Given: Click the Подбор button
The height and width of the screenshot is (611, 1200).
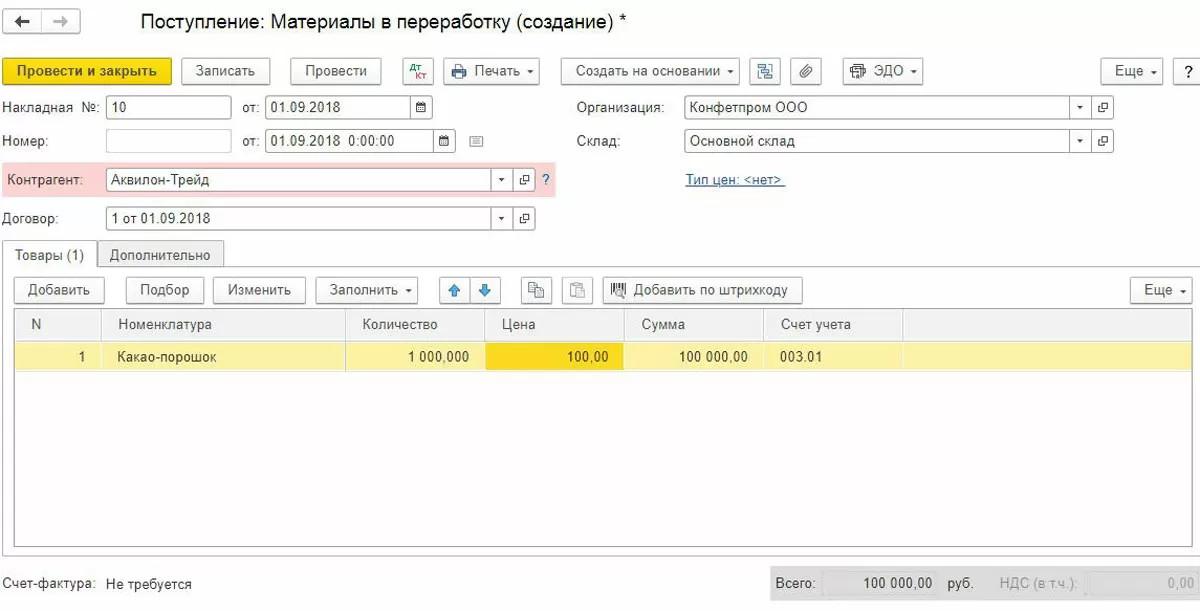Looking at the screenshot, I should pos(165,290).
